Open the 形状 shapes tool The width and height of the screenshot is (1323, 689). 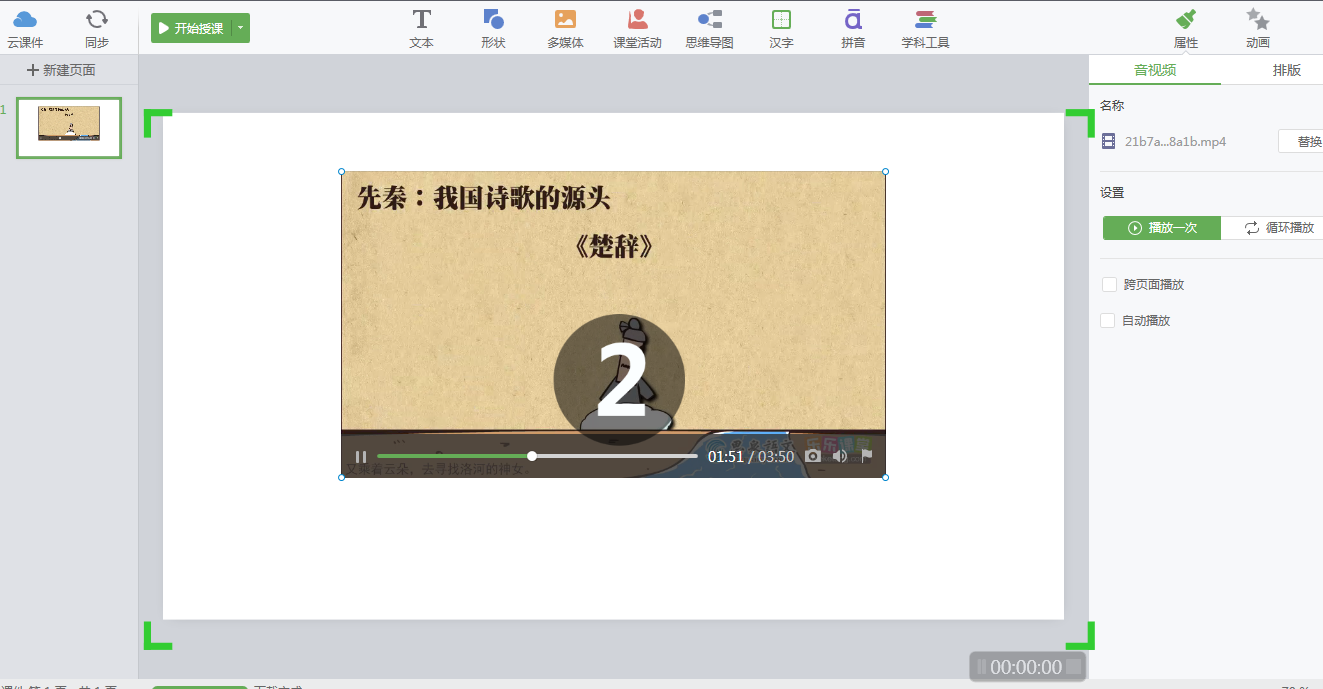(x=493, y=28)
